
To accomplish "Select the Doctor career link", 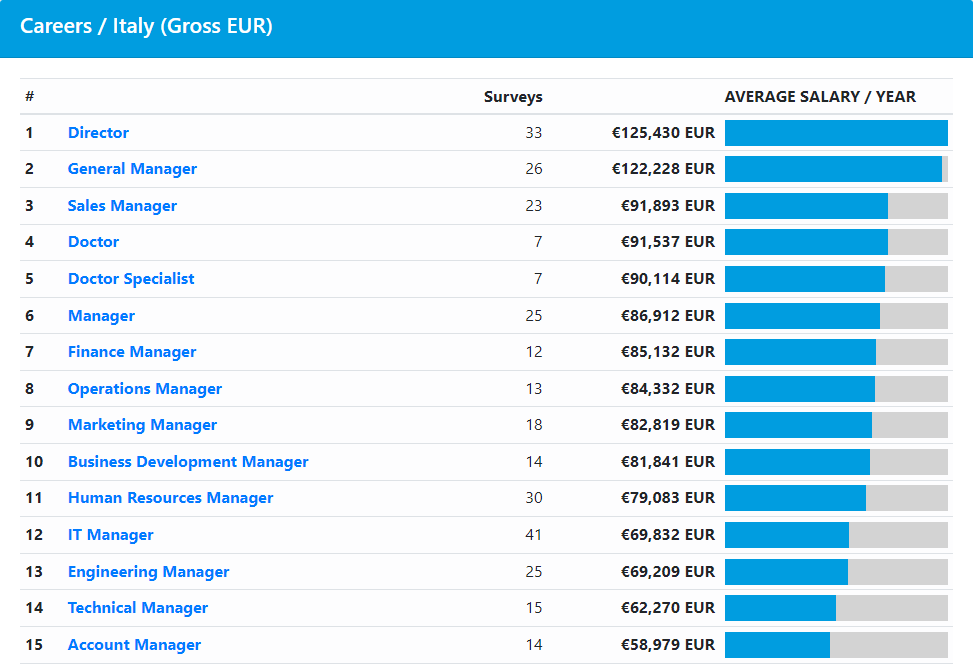I will click(x=93, y=242).
